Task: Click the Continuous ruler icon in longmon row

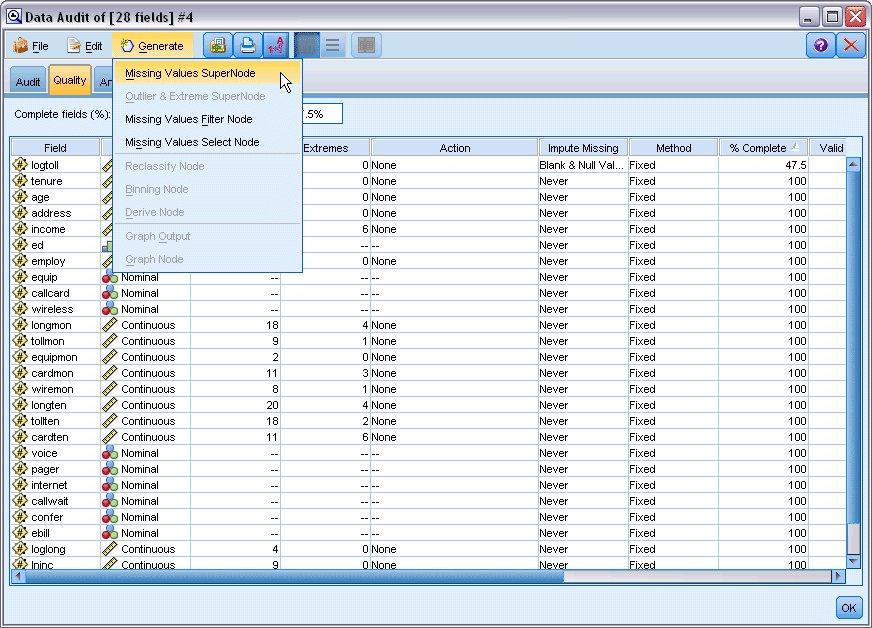Action: (110, 325)
